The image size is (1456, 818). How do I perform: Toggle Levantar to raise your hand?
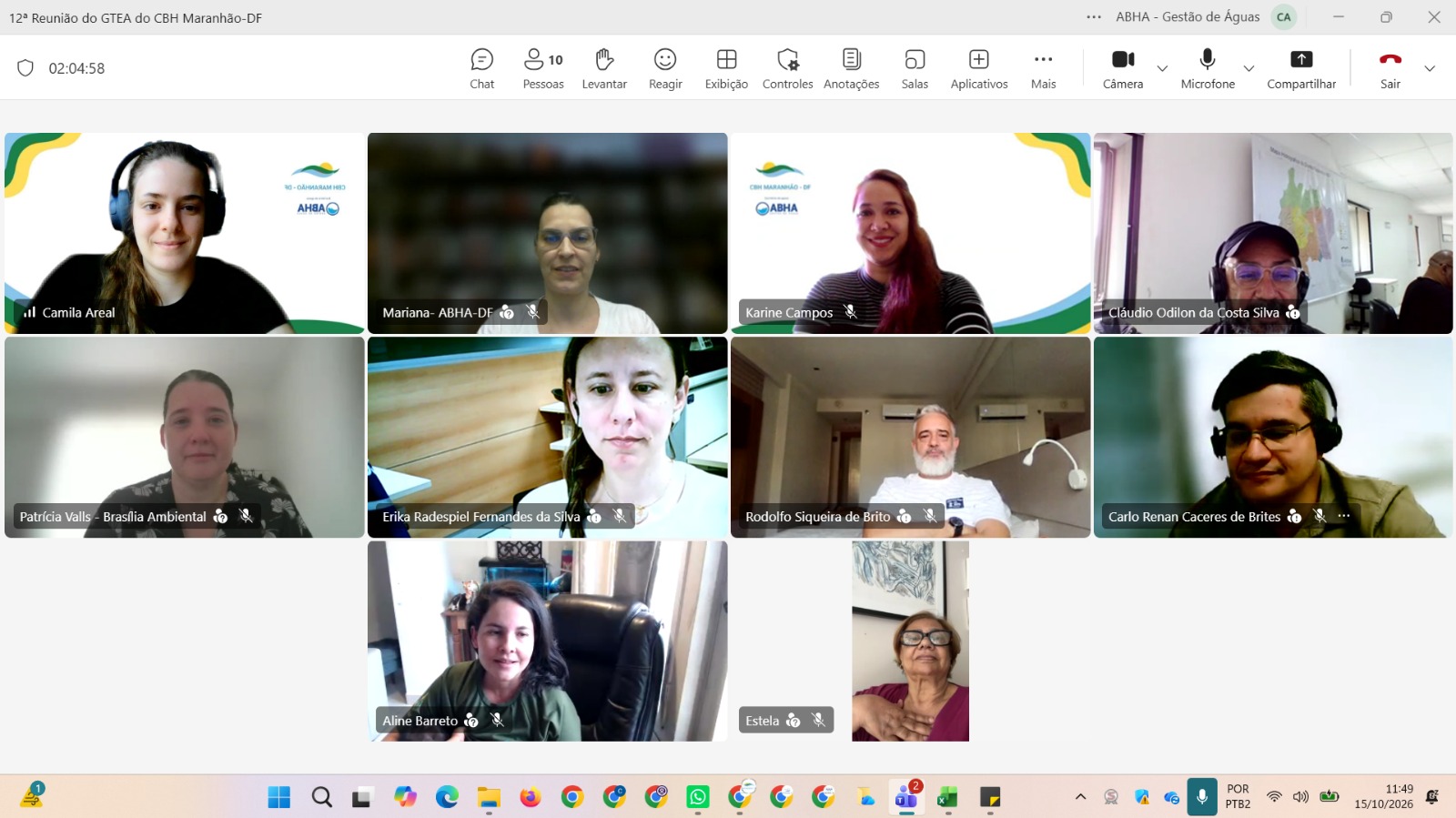click(604, 69)
